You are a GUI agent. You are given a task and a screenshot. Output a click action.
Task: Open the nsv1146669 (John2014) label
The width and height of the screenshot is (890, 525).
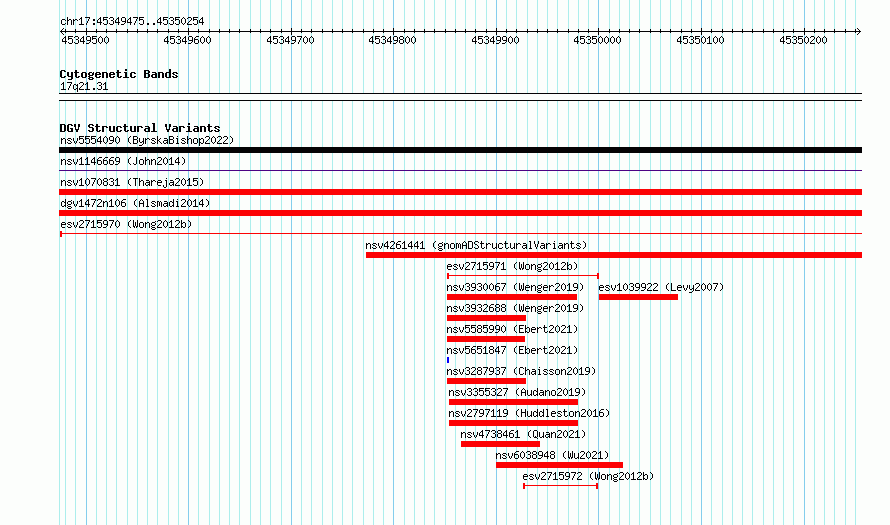123,161
